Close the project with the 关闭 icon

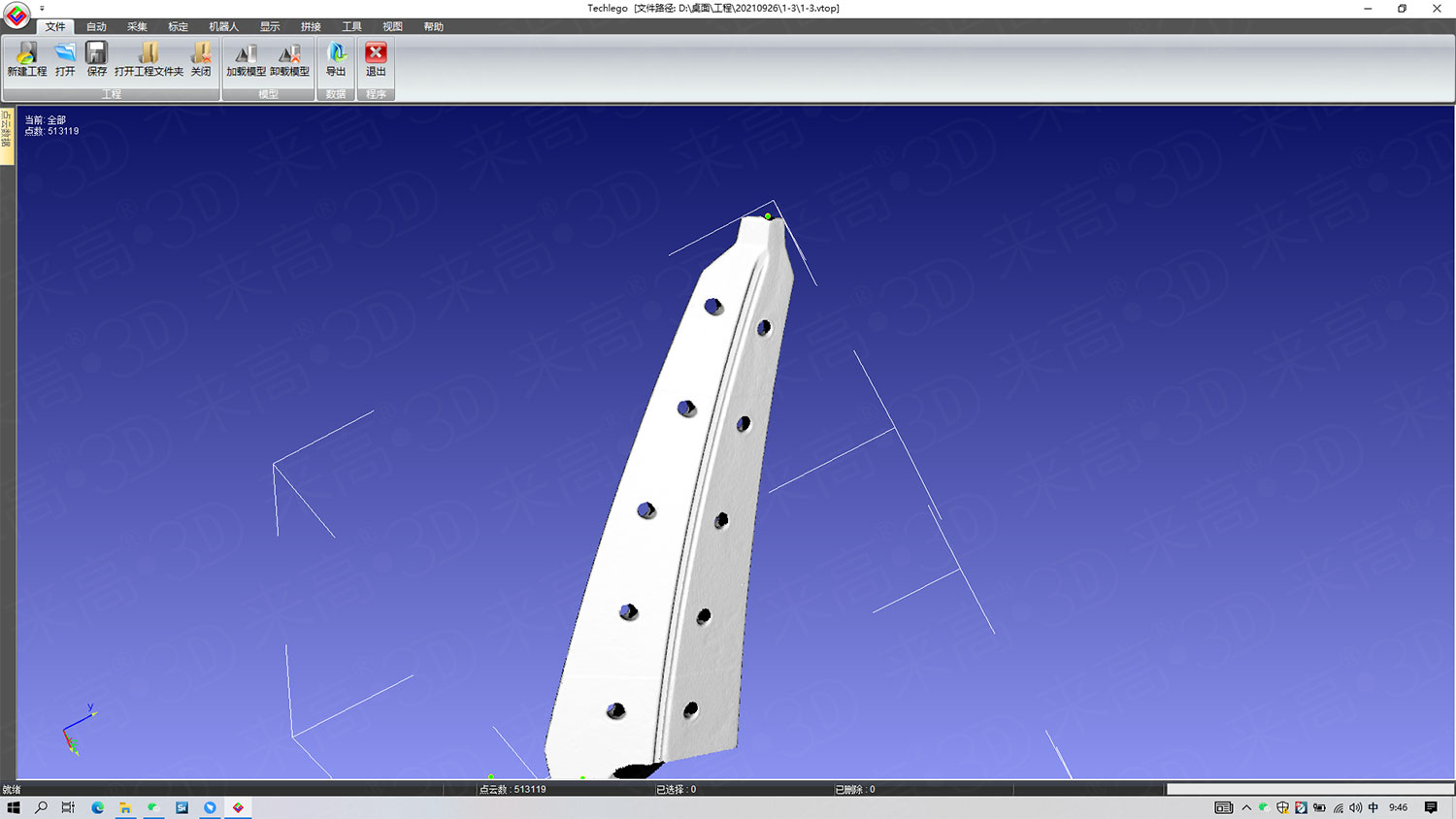[x=201, y=59]
